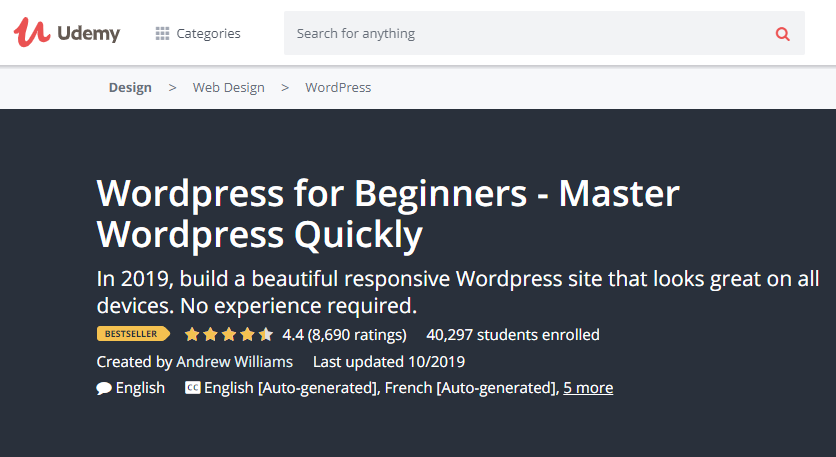836x457 pixels.
Task: Open the Categories grid icon
Action: 162,34
